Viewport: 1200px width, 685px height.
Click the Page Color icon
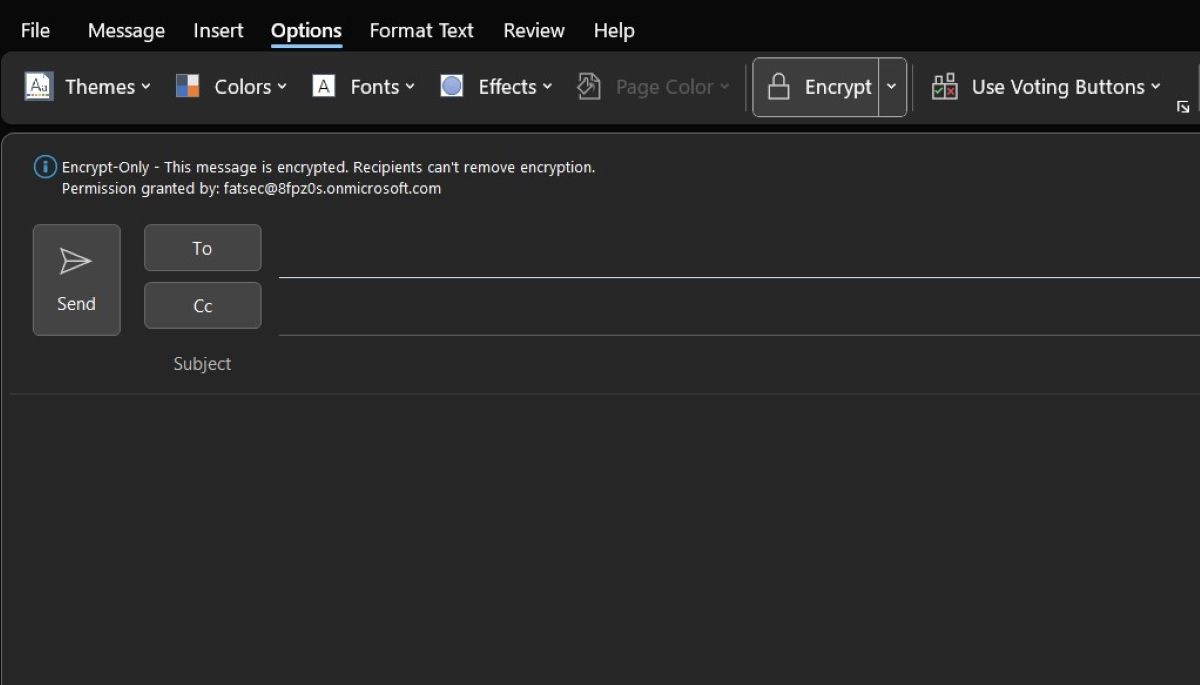coord(588,86)
